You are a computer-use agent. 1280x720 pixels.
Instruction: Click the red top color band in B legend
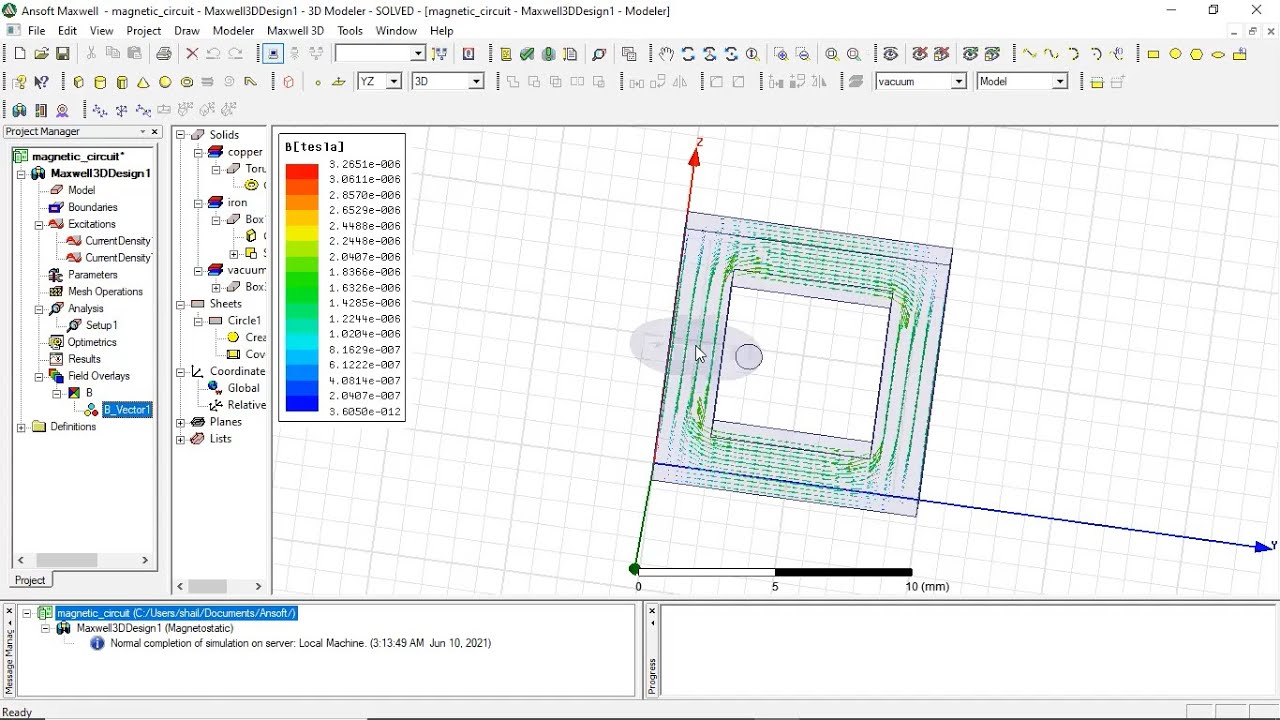pyautogui.click(x=302, y=171)
